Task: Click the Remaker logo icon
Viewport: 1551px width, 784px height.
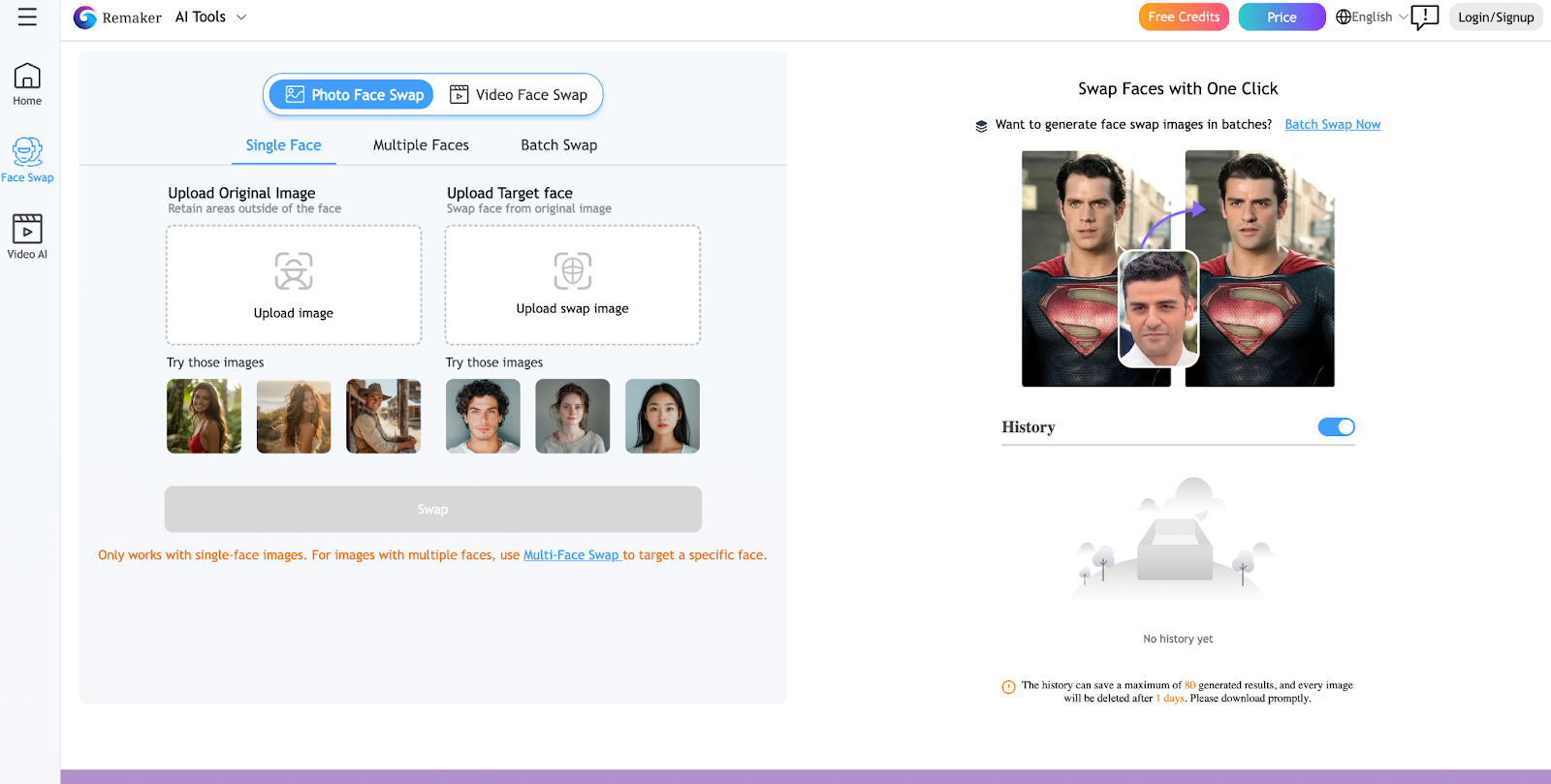Action: [85, 17]
